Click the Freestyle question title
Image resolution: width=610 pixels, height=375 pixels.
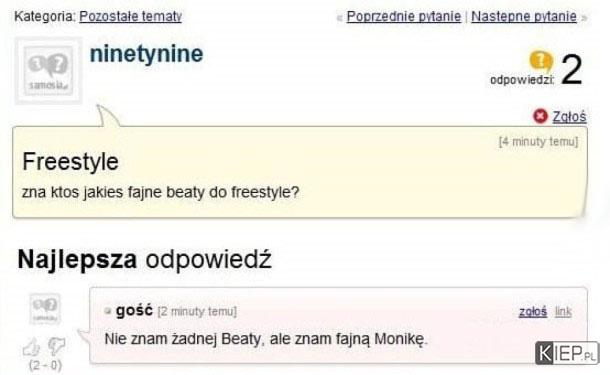point(70,161)
